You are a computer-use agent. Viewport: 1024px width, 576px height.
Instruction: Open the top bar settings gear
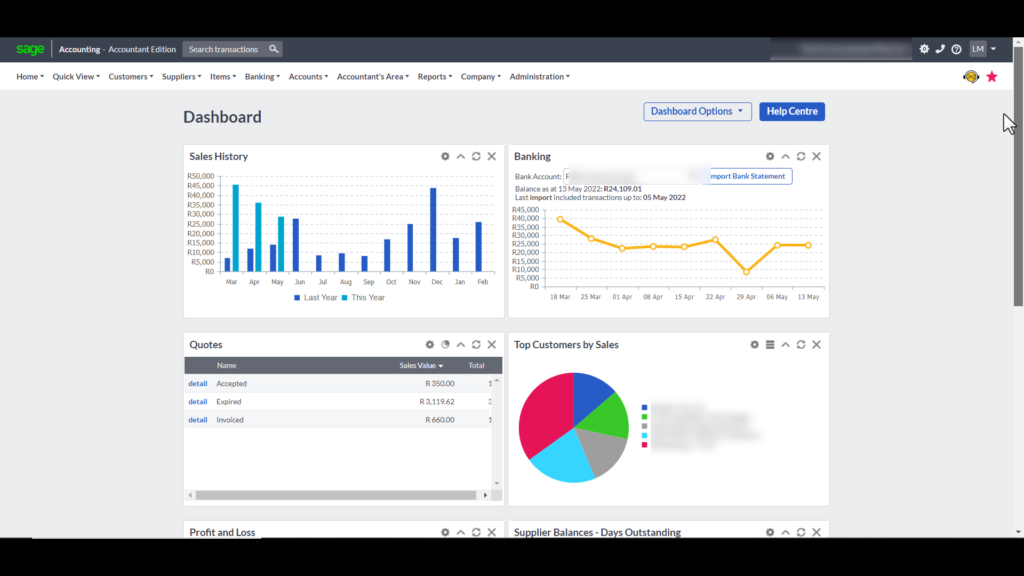pyautogui.click(x=924, y=49)
